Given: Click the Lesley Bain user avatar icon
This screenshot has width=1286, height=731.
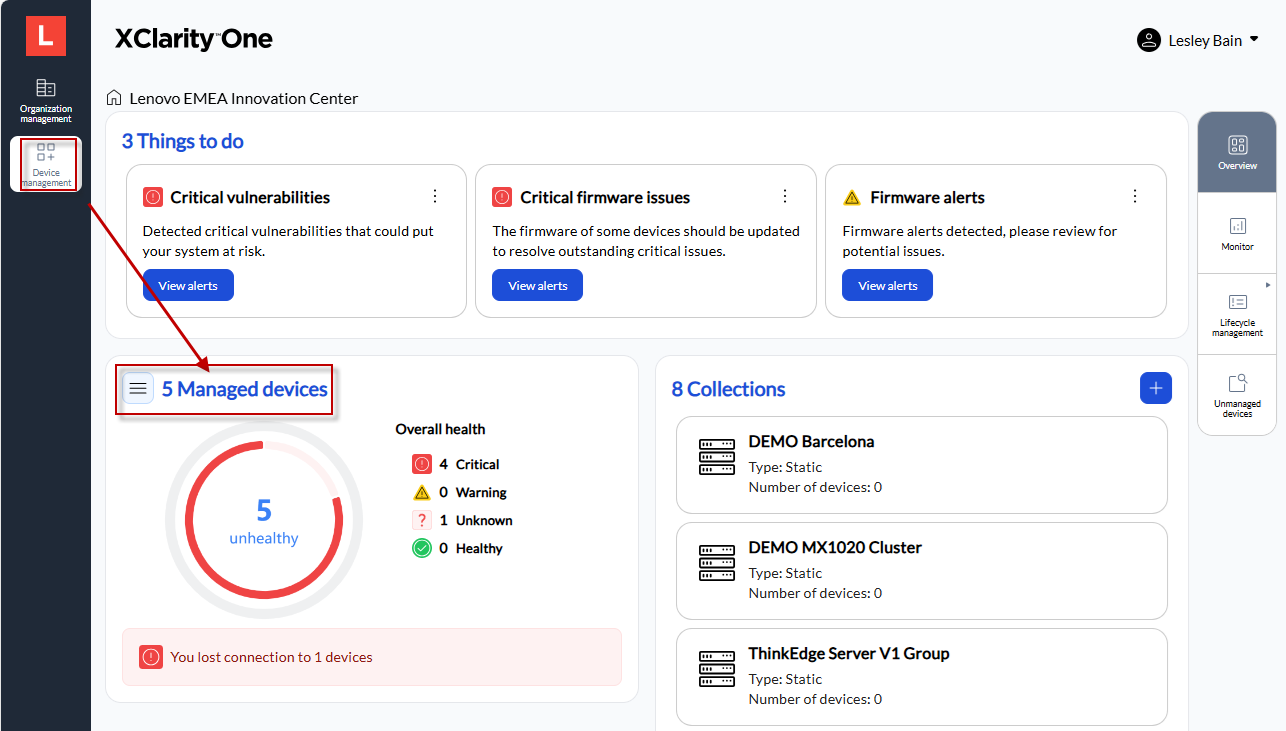Looking at the screenshot, I should pyautogui.click(x=1148, y=40).
